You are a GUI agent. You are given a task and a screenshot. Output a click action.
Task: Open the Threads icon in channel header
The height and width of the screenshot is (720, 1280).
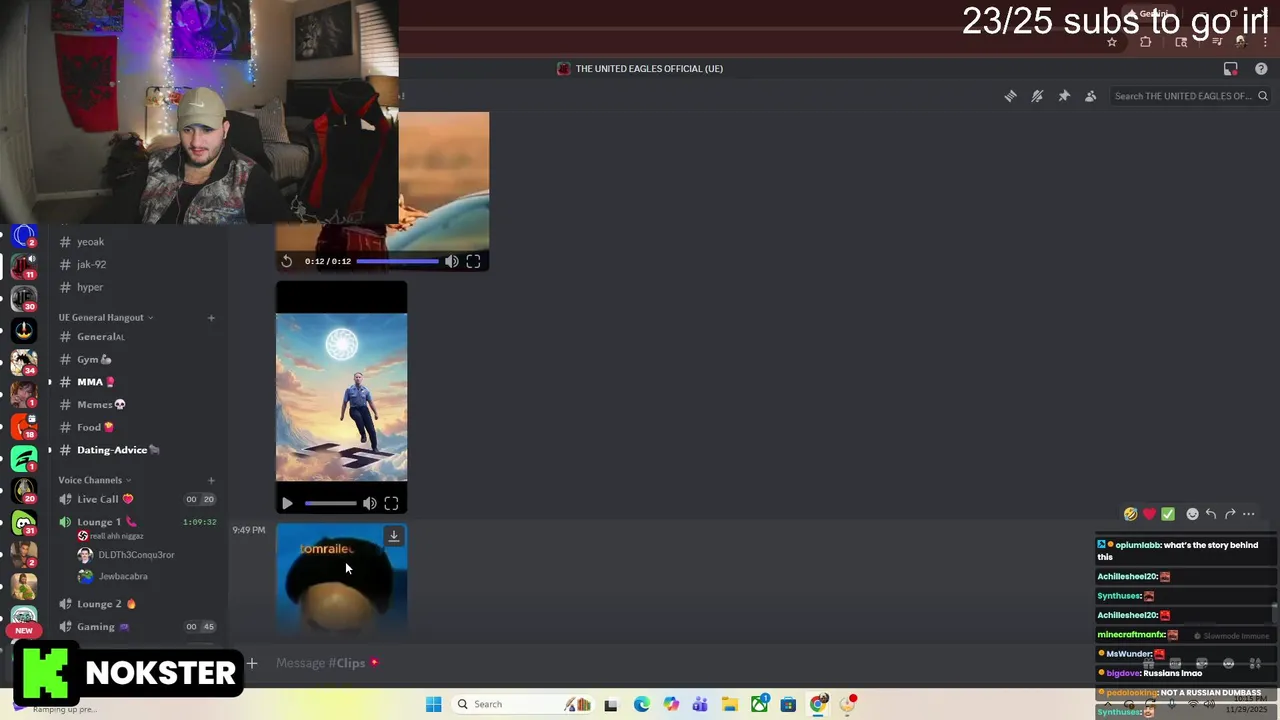1010,96
